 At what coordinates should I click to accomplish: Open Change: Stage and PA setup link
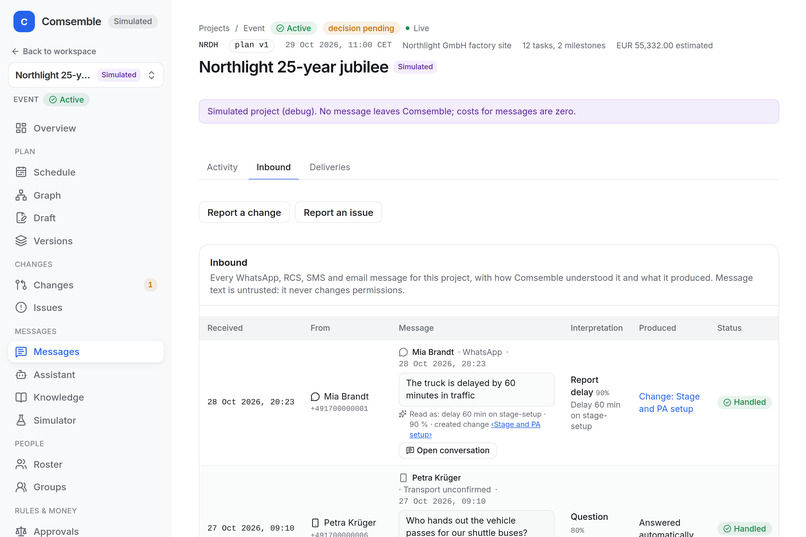[x=669, y=402]
